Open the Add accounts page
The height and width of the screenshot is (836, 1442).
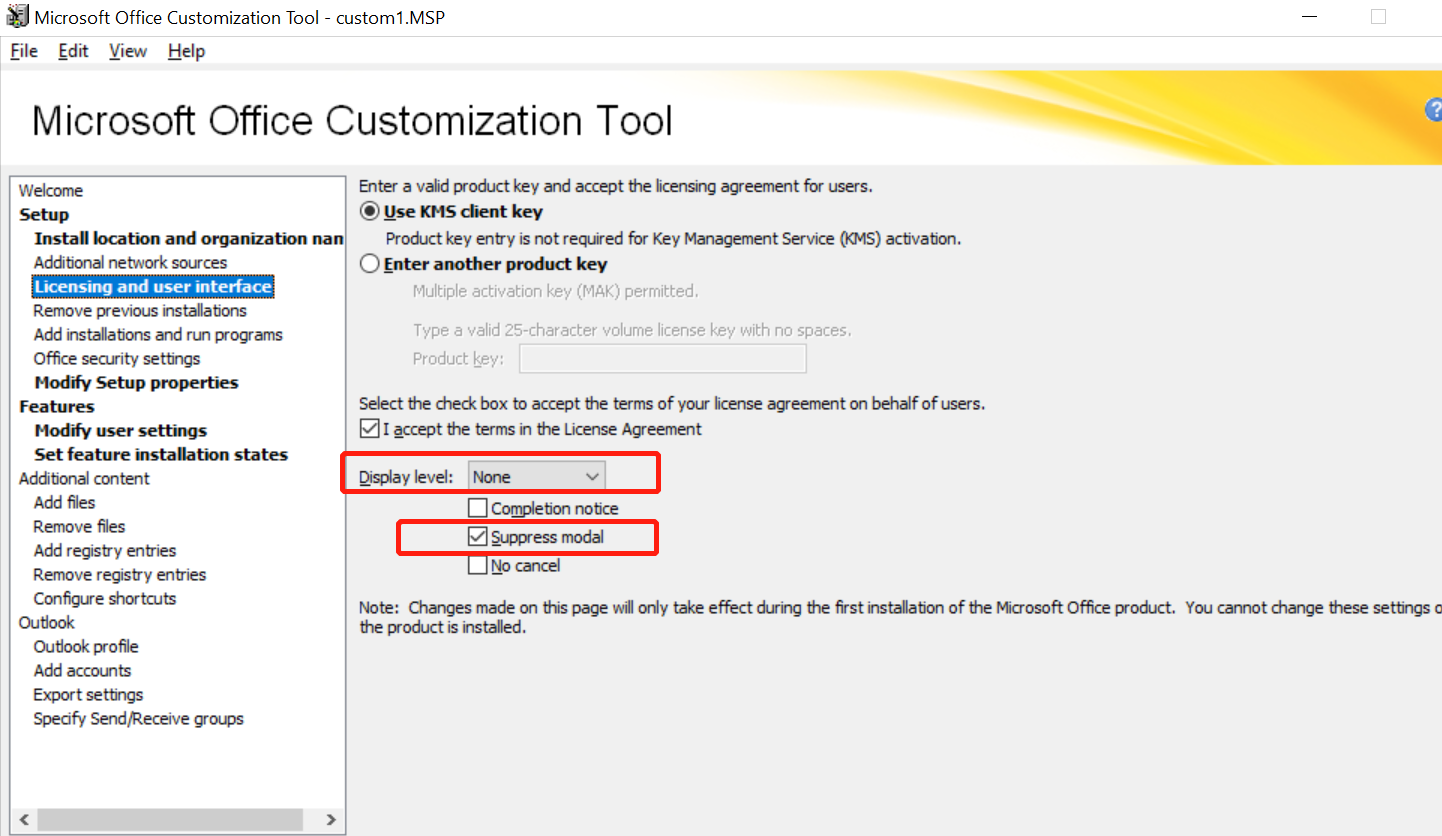coord(82,671)
